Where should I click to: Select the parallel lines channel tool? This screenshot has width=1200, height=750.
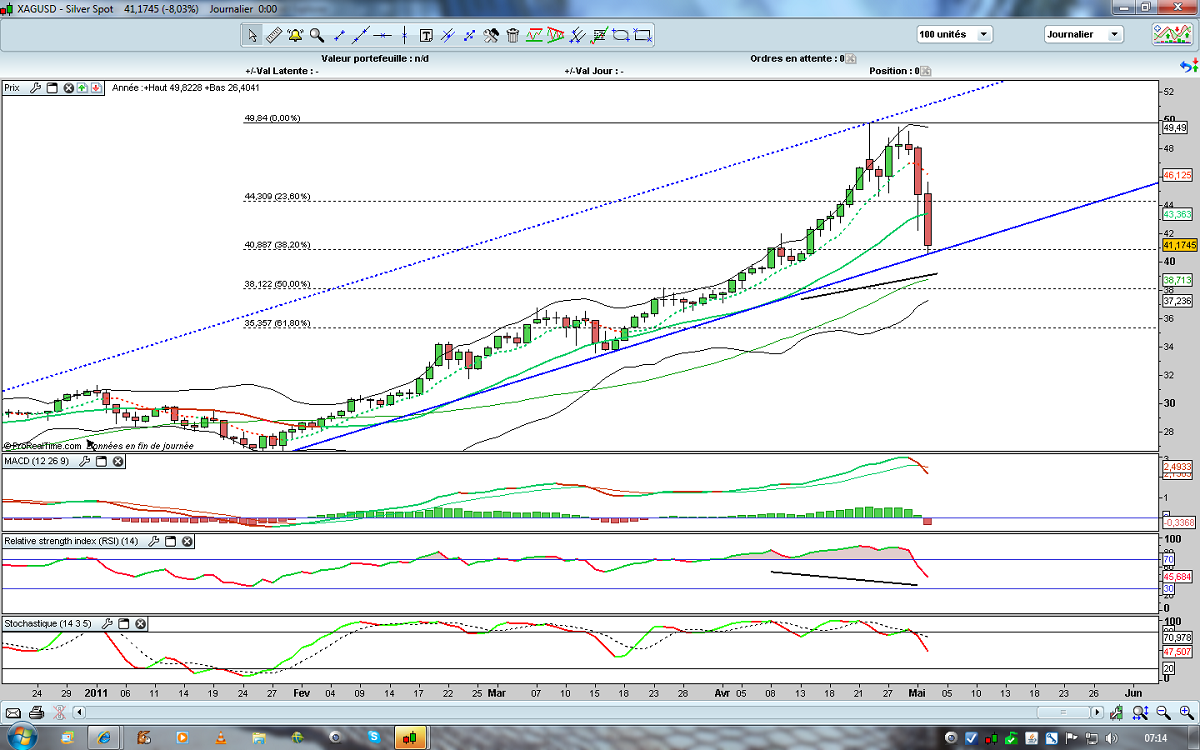[x=447, y=35]
